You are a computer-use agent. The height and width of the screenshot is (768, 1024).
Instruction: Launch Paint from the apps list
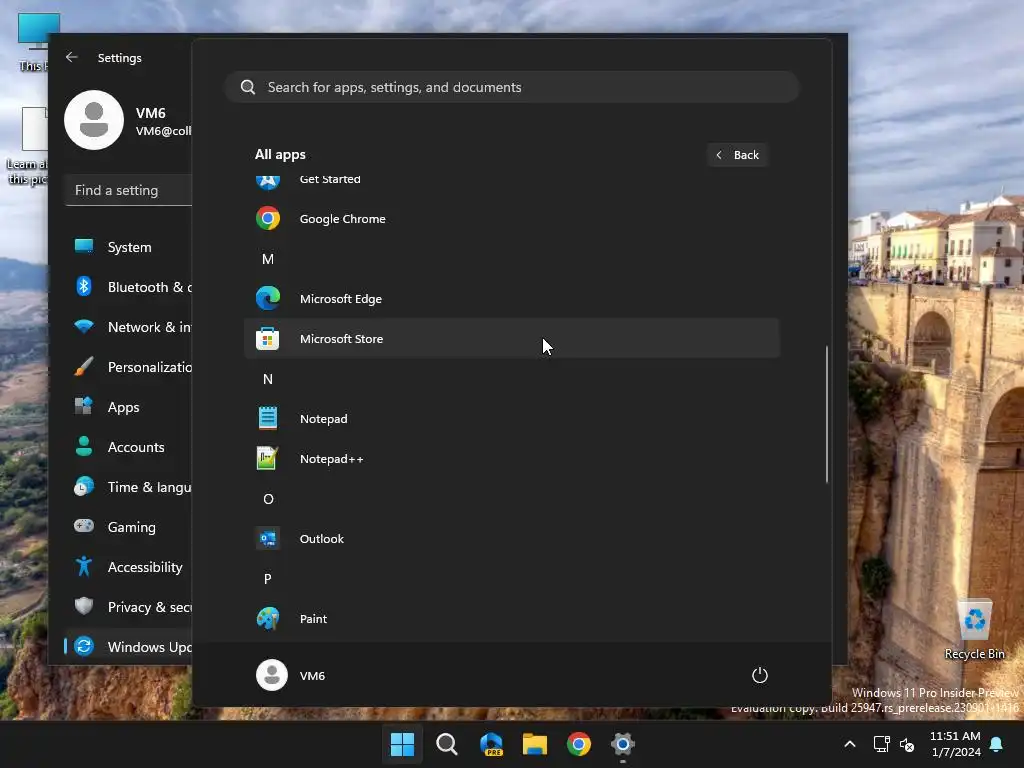tap(511, 618)
